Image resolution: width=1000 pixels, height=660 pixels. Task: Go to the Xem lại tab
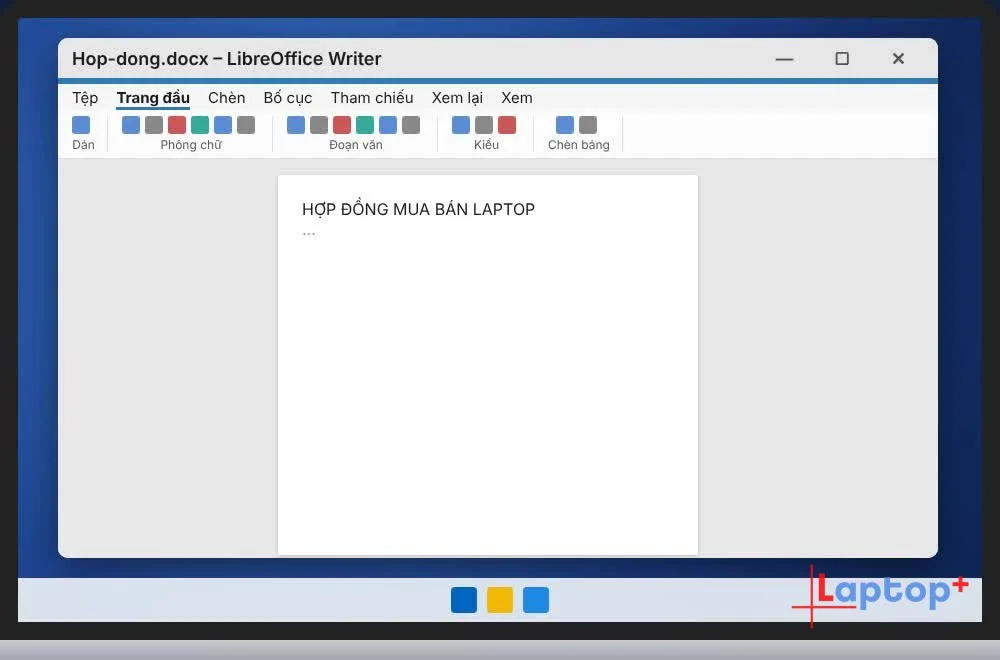point(457,98)
